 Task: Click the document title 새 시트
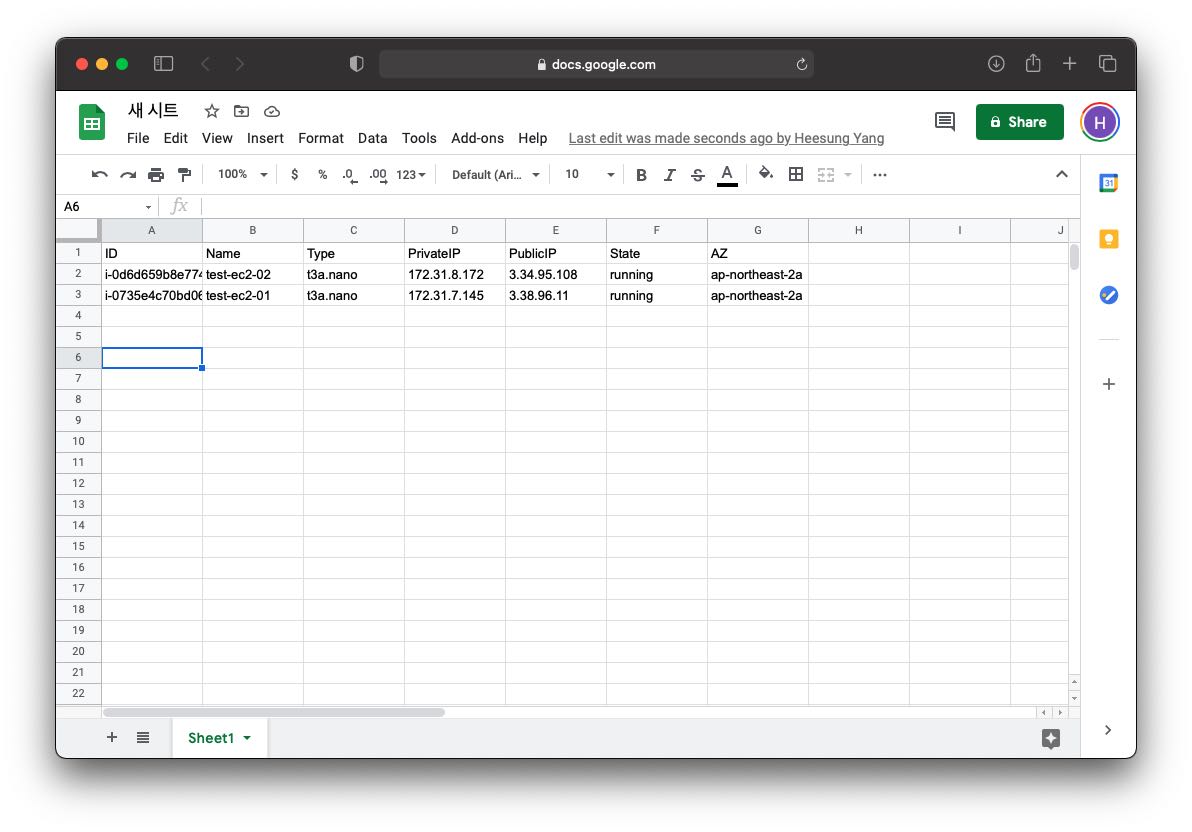tap(153, 110)
